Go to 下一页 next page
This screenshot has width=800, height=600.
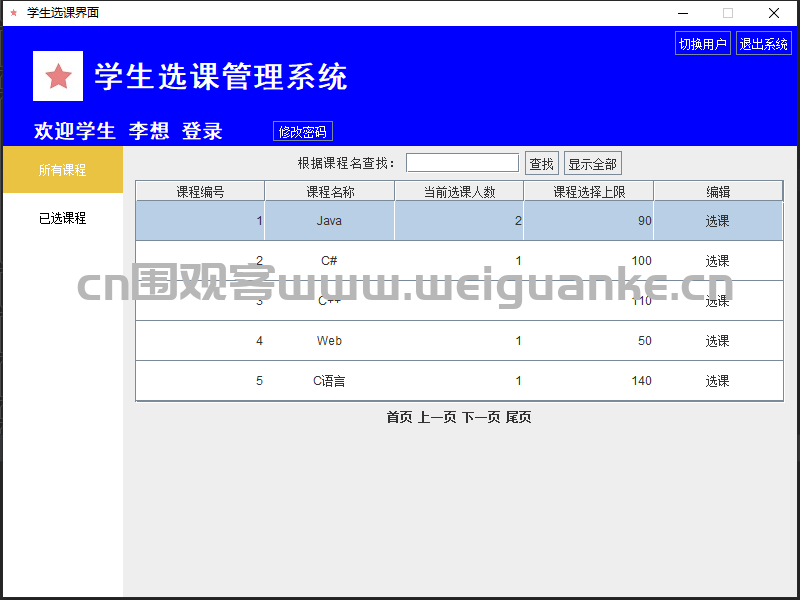coord(481,417)
